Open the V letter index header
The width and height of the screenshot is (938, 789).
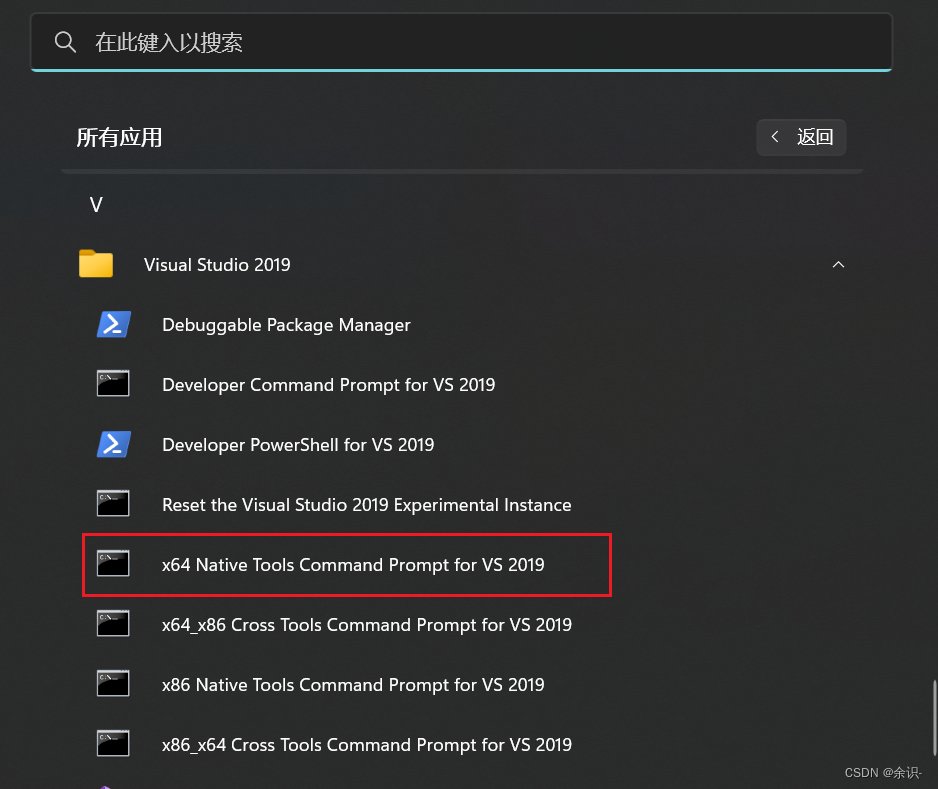point(96,205)
